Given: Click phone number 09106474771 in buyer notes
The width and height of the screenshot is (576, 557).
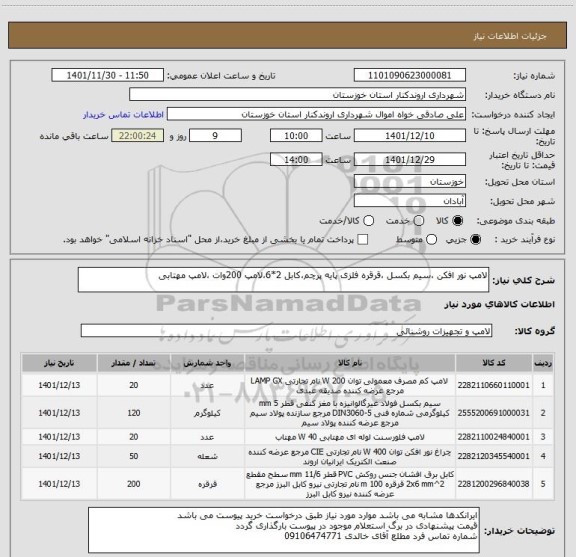Looking at the screenshot, I should coord(313,536).
